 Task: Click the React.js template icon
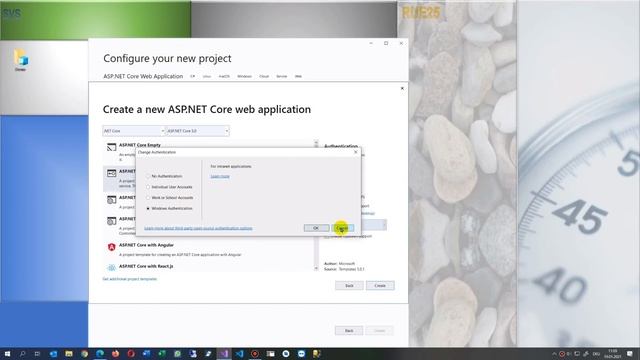[111, 268]
